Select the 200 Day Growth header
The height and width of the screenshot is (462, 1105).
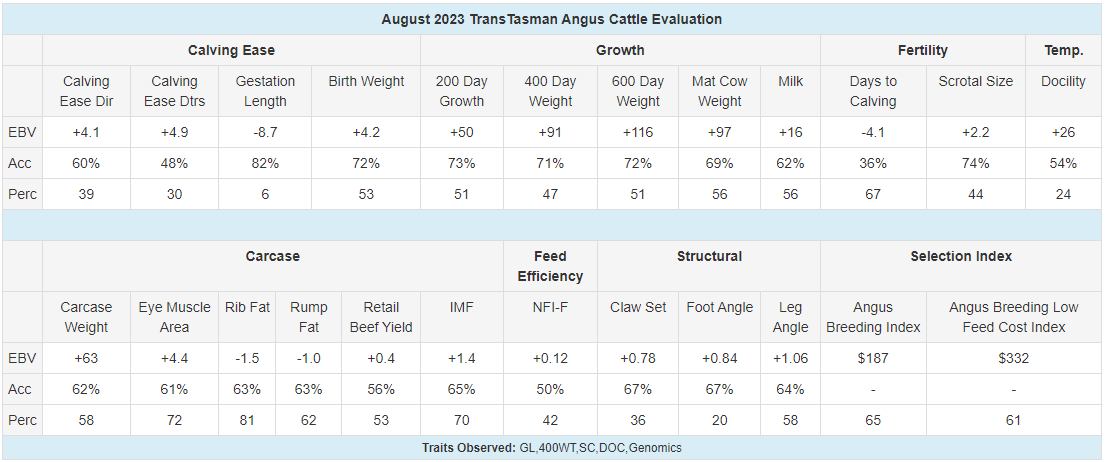pos(461,91)
